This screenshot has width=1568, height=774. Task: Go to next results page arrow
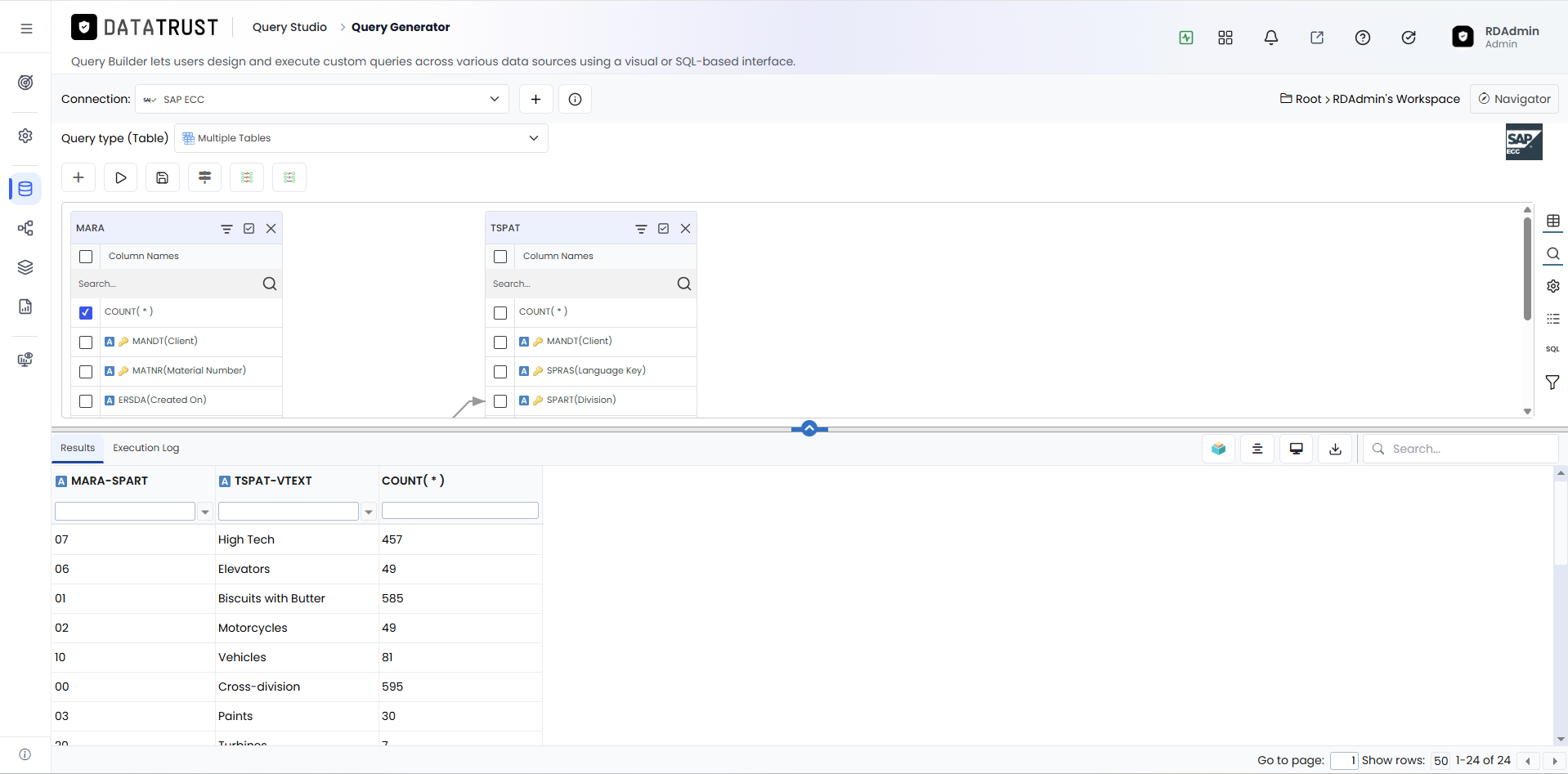pyautogui.click(x=1555, y=761)
